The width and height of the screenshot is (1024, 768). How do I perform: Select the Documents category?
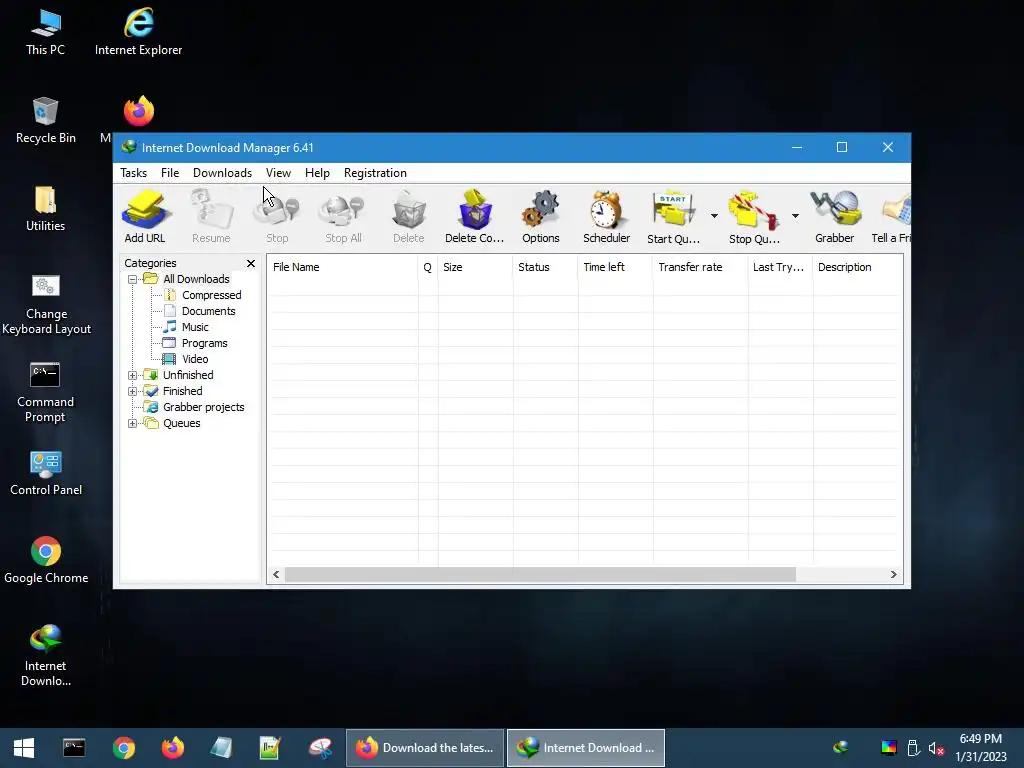pos(208,311)
